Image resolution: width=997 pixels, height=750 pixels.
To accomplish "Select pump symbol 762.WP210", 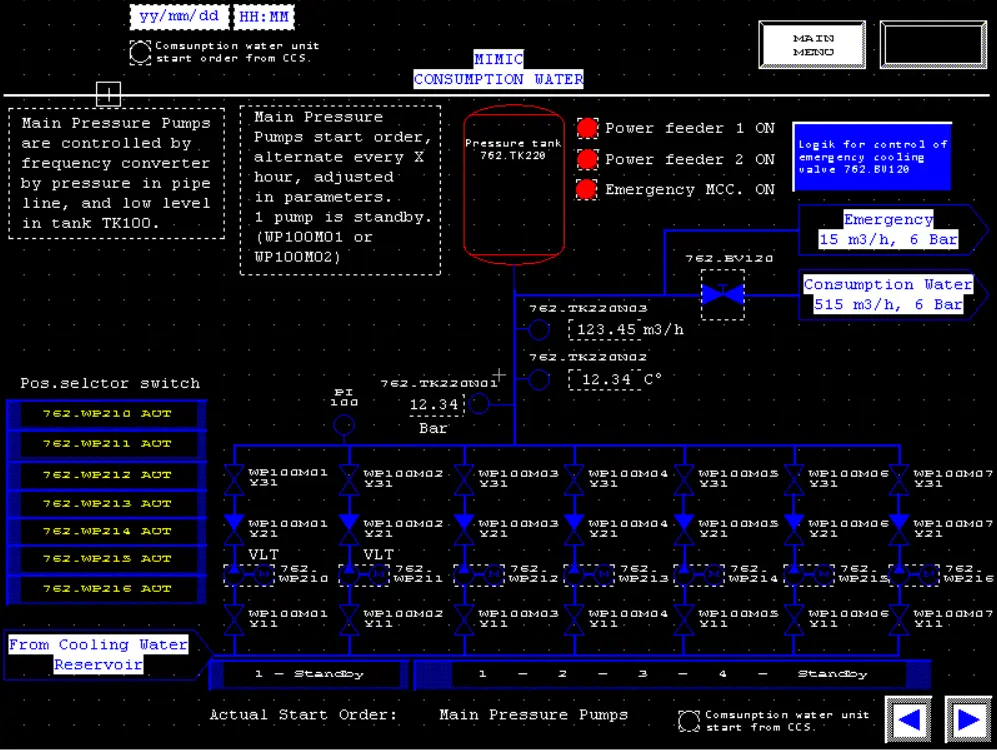I will tap(248, 574).
